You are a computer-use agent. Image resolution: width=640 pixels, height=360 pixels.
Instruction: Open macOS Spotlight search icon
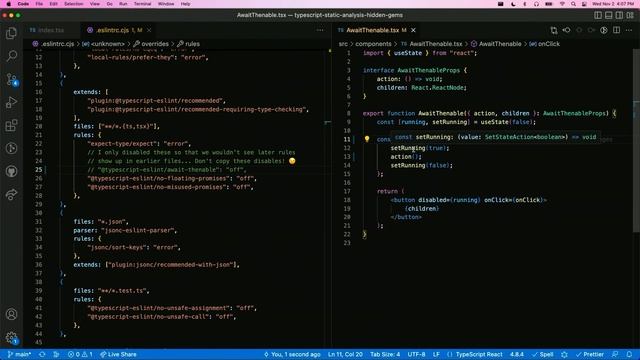[573, 4]
